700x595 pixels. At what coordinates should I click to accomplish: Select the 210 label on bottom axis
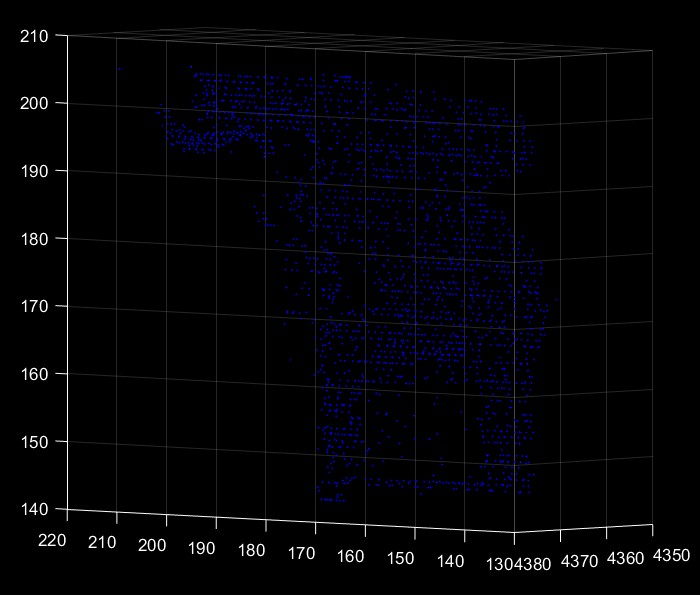click(103, 544)
